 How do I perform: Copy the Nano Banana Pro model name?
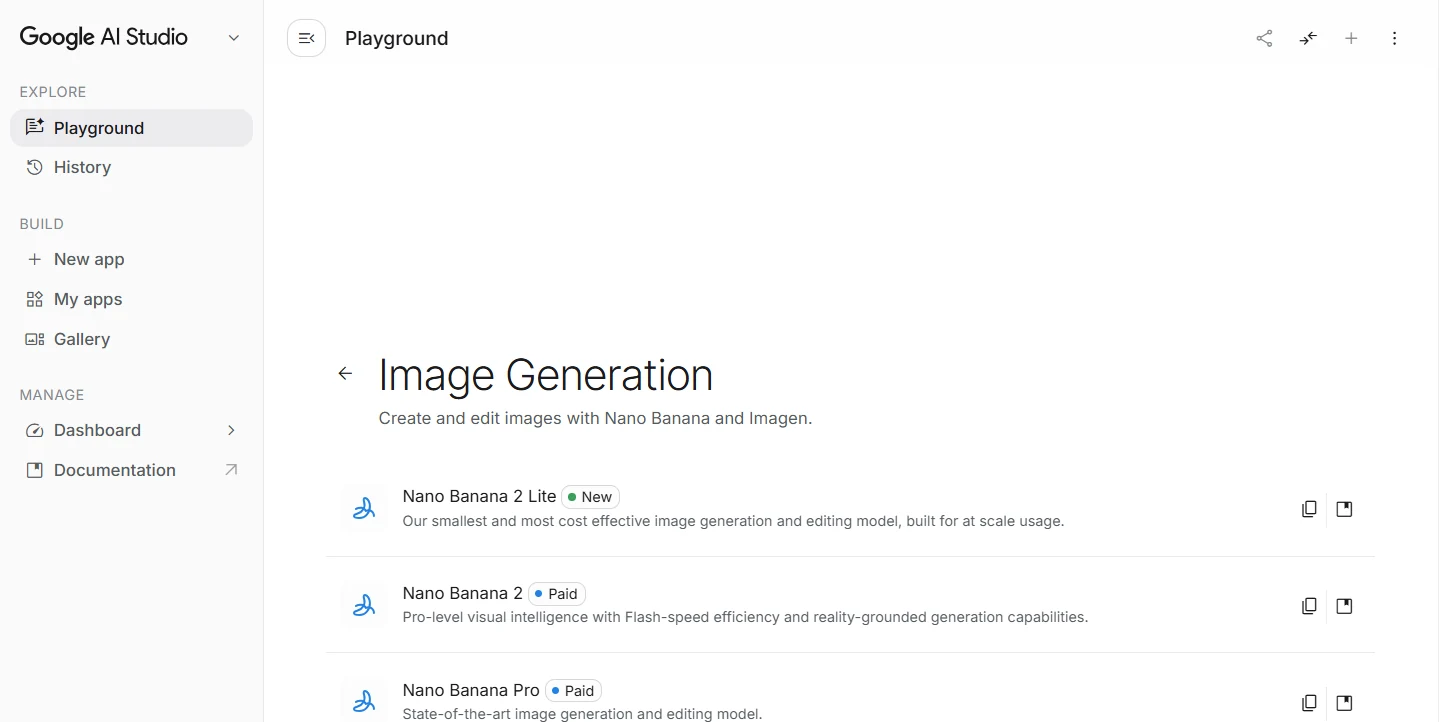click(1309, 702)
